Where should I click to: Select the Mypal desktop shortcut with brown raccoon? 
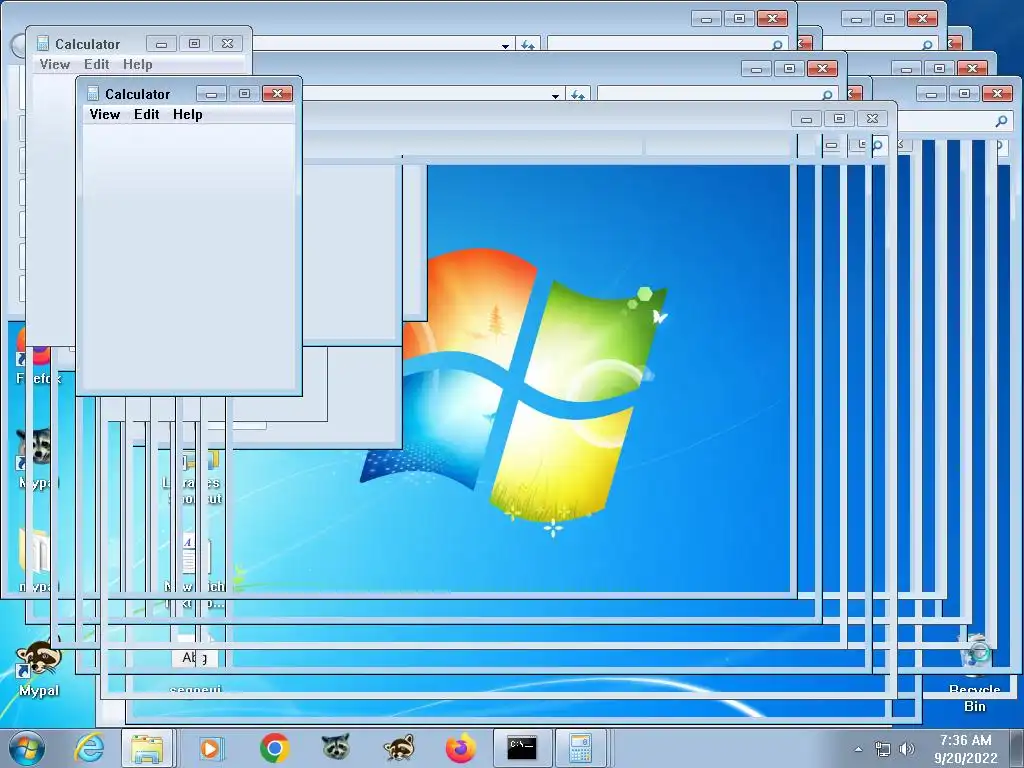(39, 666)
